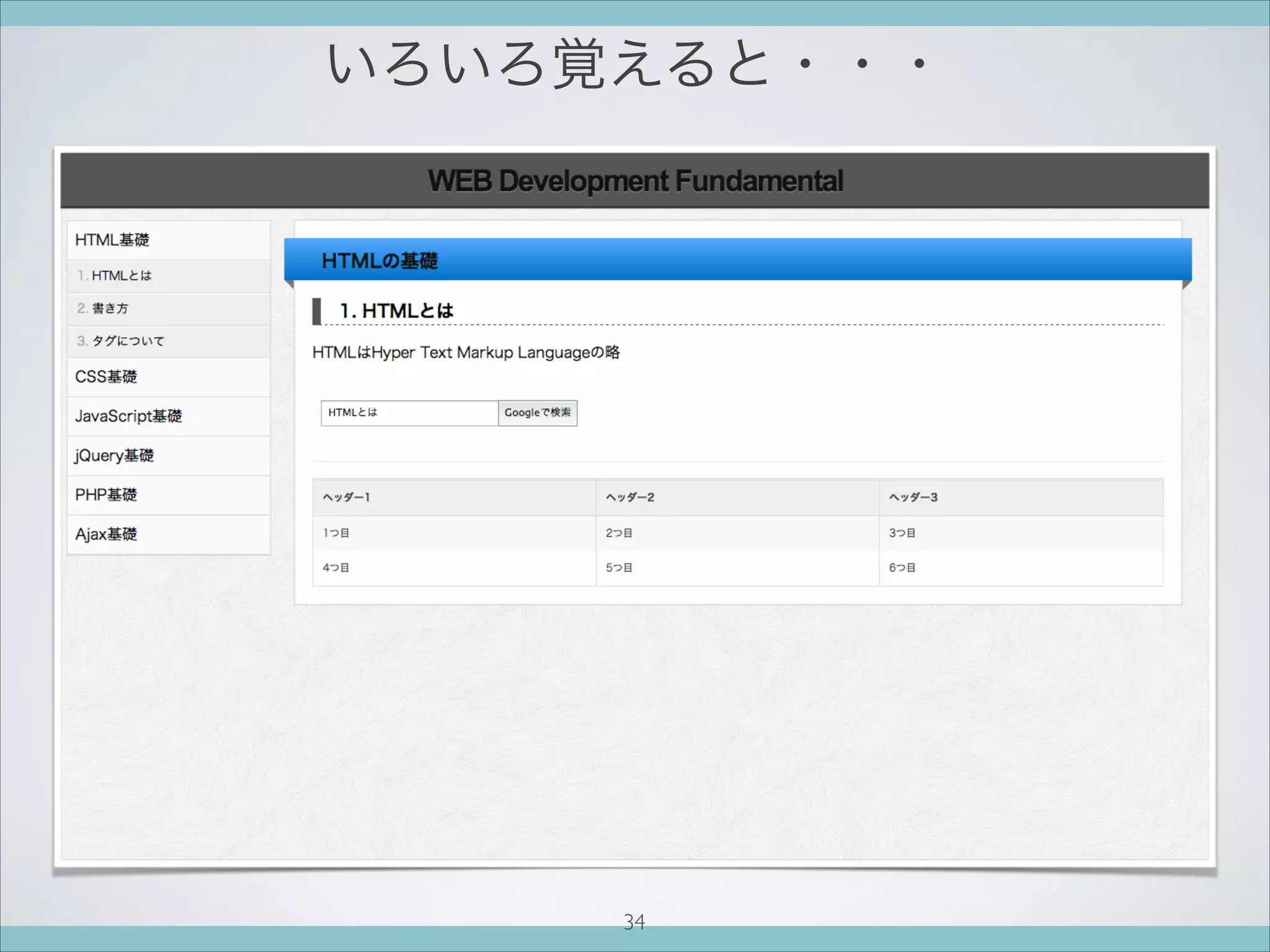Open the HTML基礎 sidebar section
The width and height of the screenshot is (1270, 952).
112,240
